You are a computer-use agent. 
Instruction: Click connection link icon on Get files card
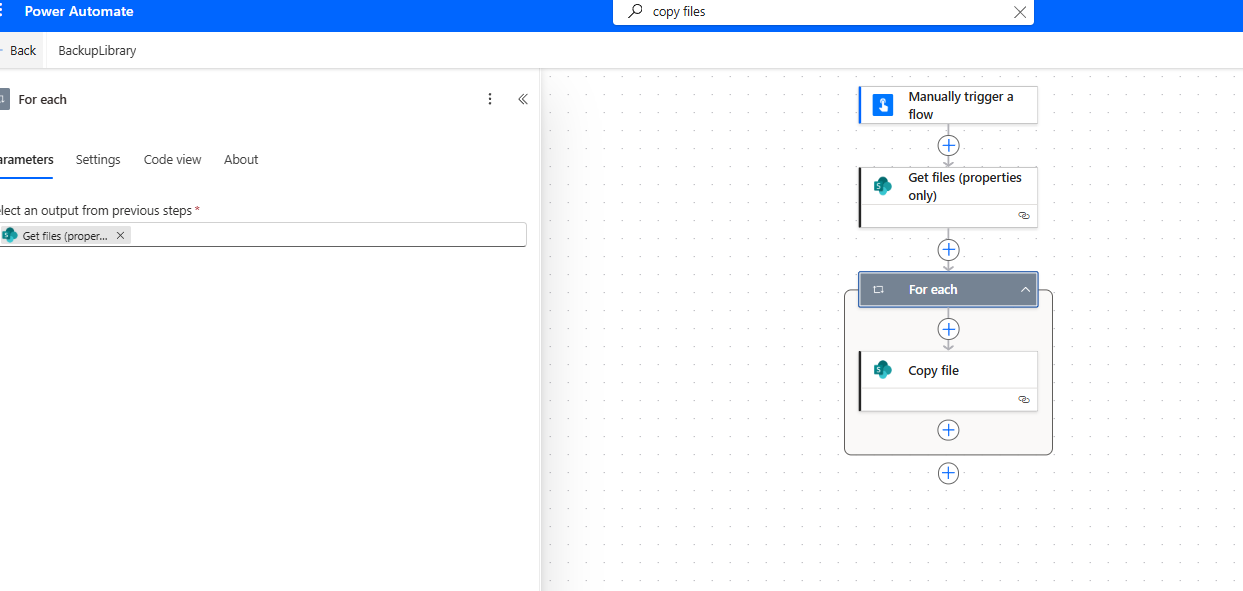[1023, 215]
